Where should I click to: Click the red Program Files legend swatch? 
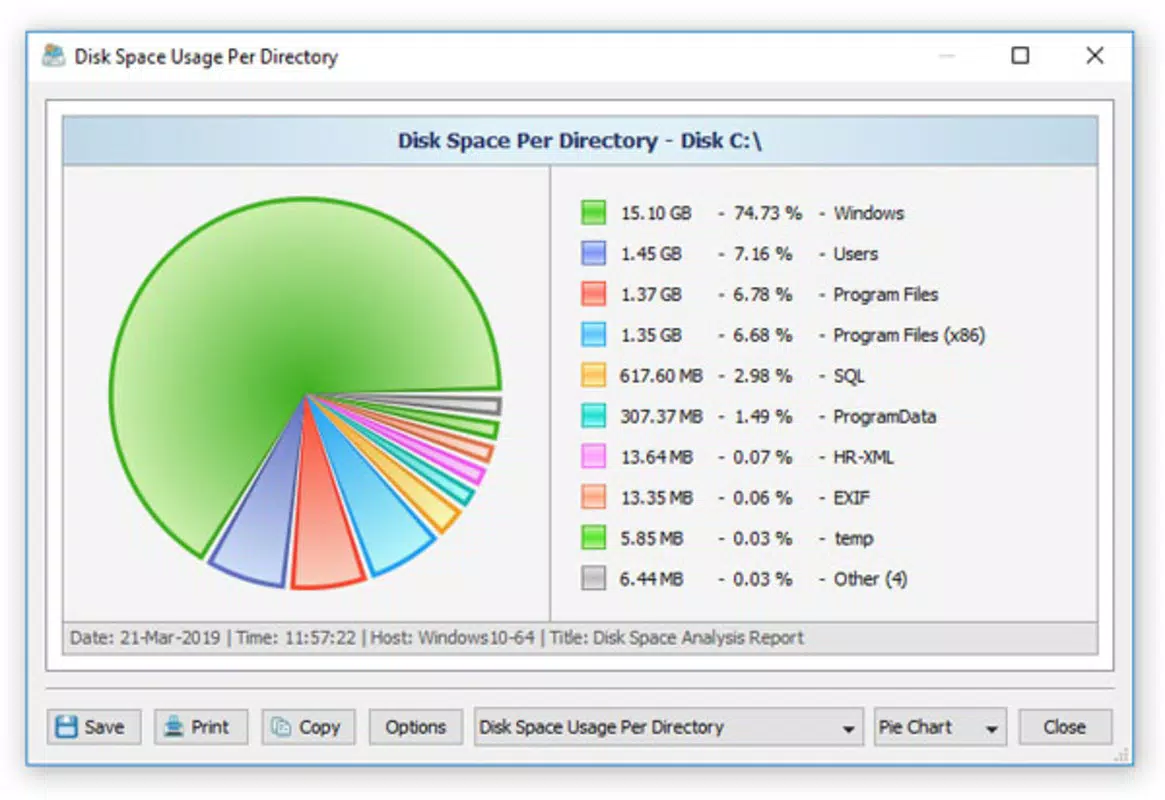coord(593,294)
